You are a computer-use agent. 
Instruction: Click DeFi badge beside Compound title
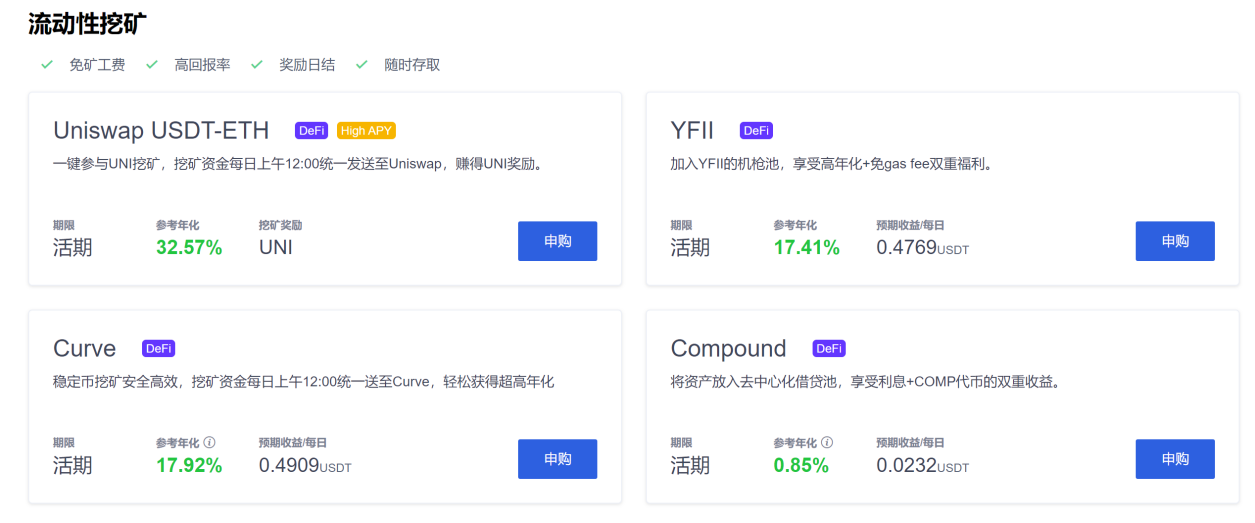click(x=829, y=349)
